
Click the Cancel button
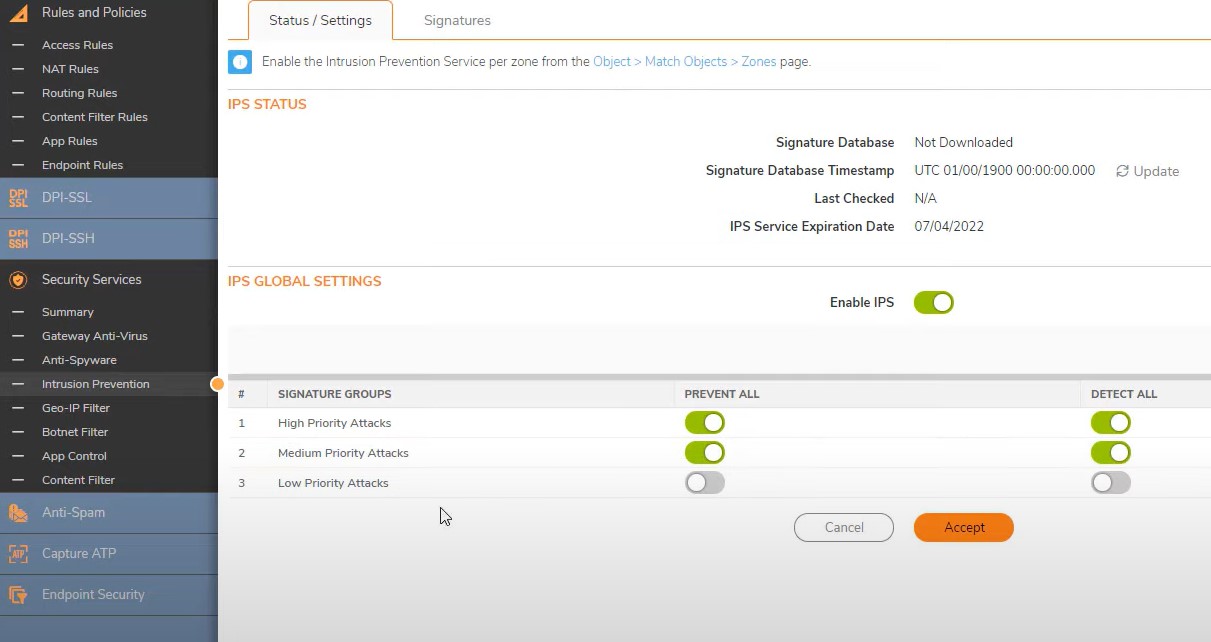click(x=843, y=527)
